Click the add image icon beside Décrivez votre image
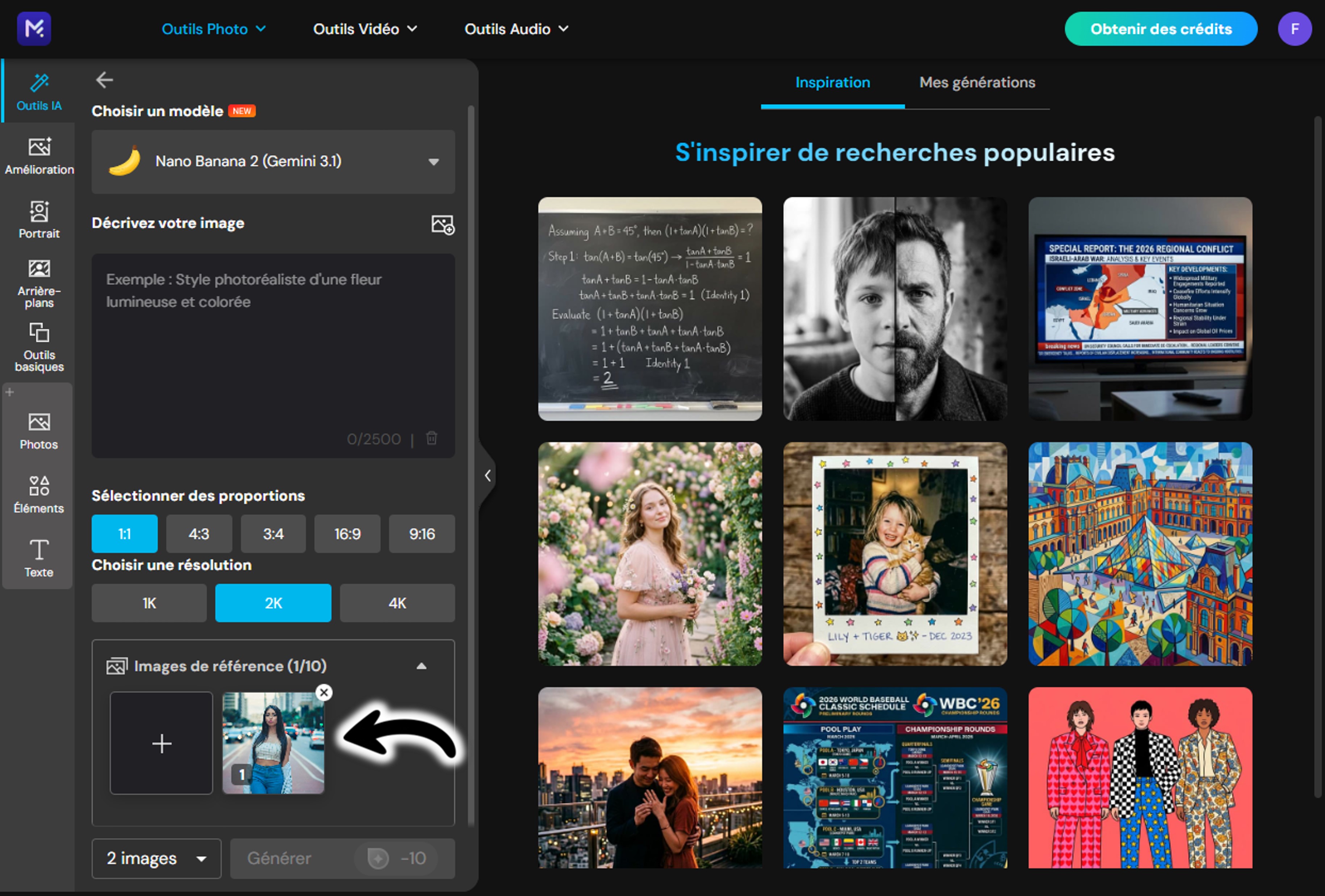This screenshot has height=896, width=1325. tap(442, 224)
